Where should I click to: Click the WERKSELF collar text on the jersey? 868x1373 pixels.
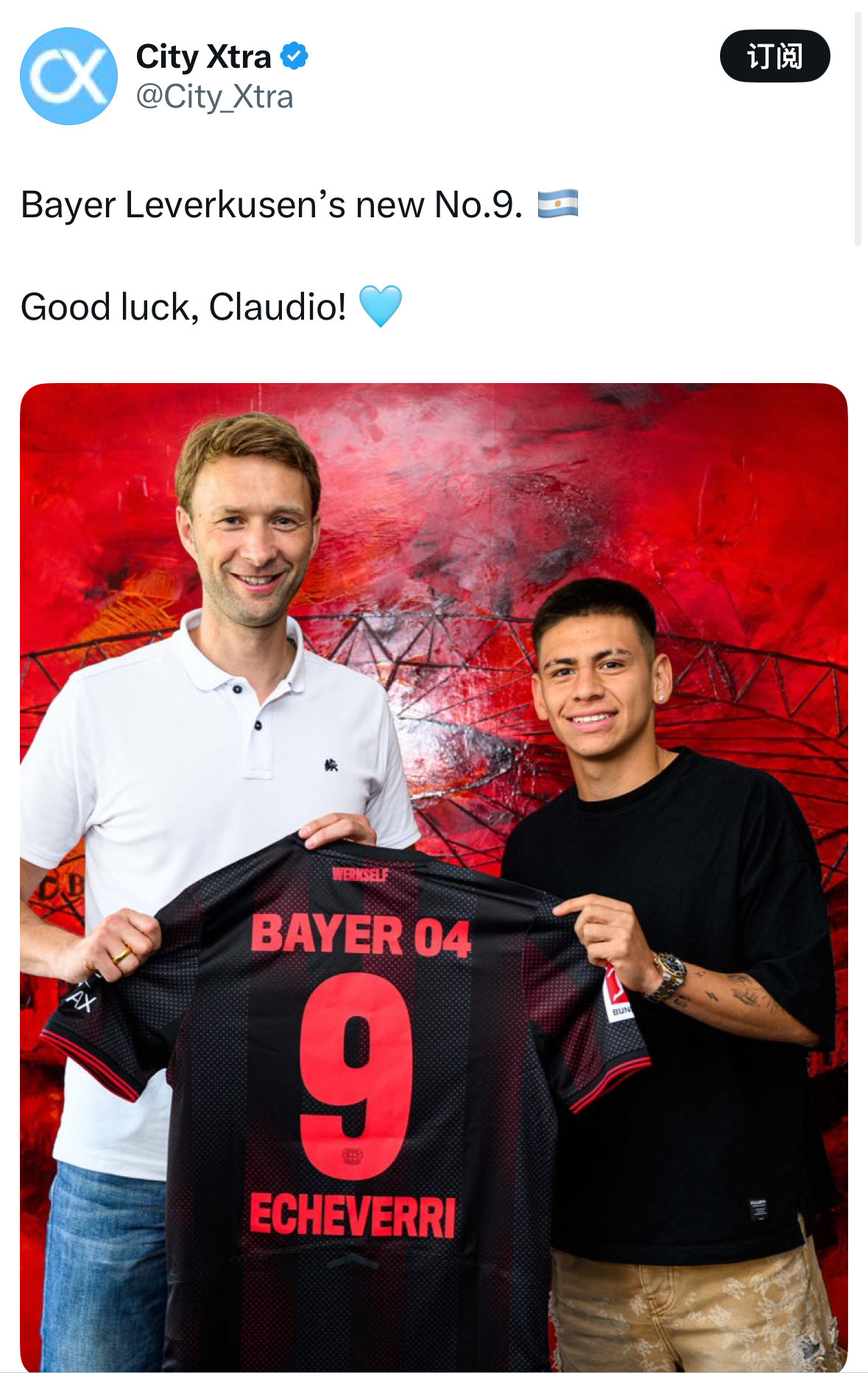pyautogui.click(x=360, y=875)
